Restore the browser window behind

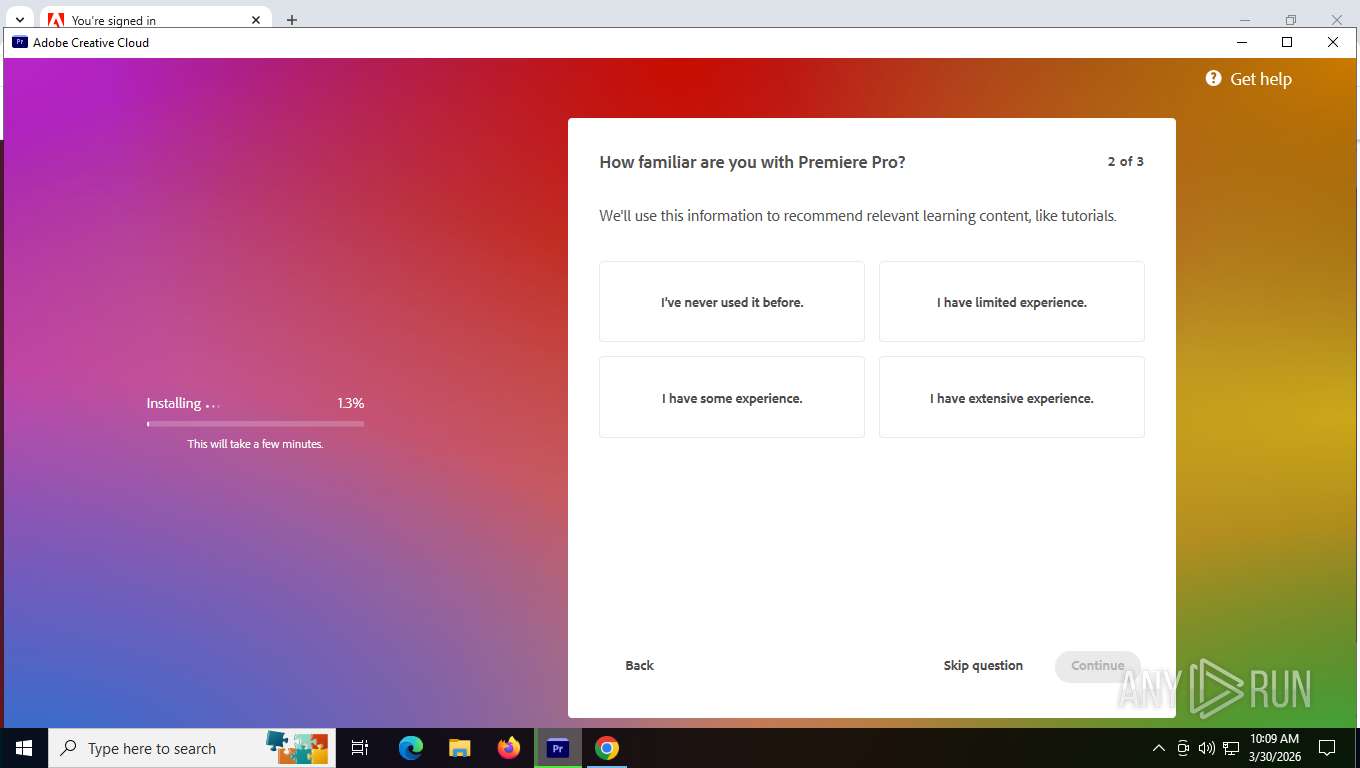click(1290, 19)
